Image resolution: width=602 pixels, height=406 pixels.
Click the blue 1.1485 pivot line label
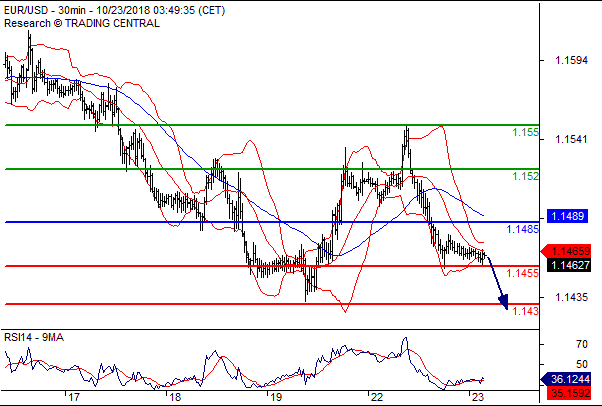tap(523, 229)
